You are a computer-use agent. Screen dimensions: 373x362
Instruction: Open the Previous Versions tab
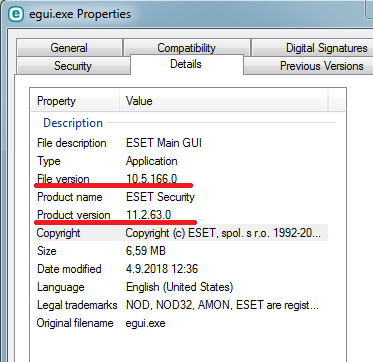pos(309,66)
